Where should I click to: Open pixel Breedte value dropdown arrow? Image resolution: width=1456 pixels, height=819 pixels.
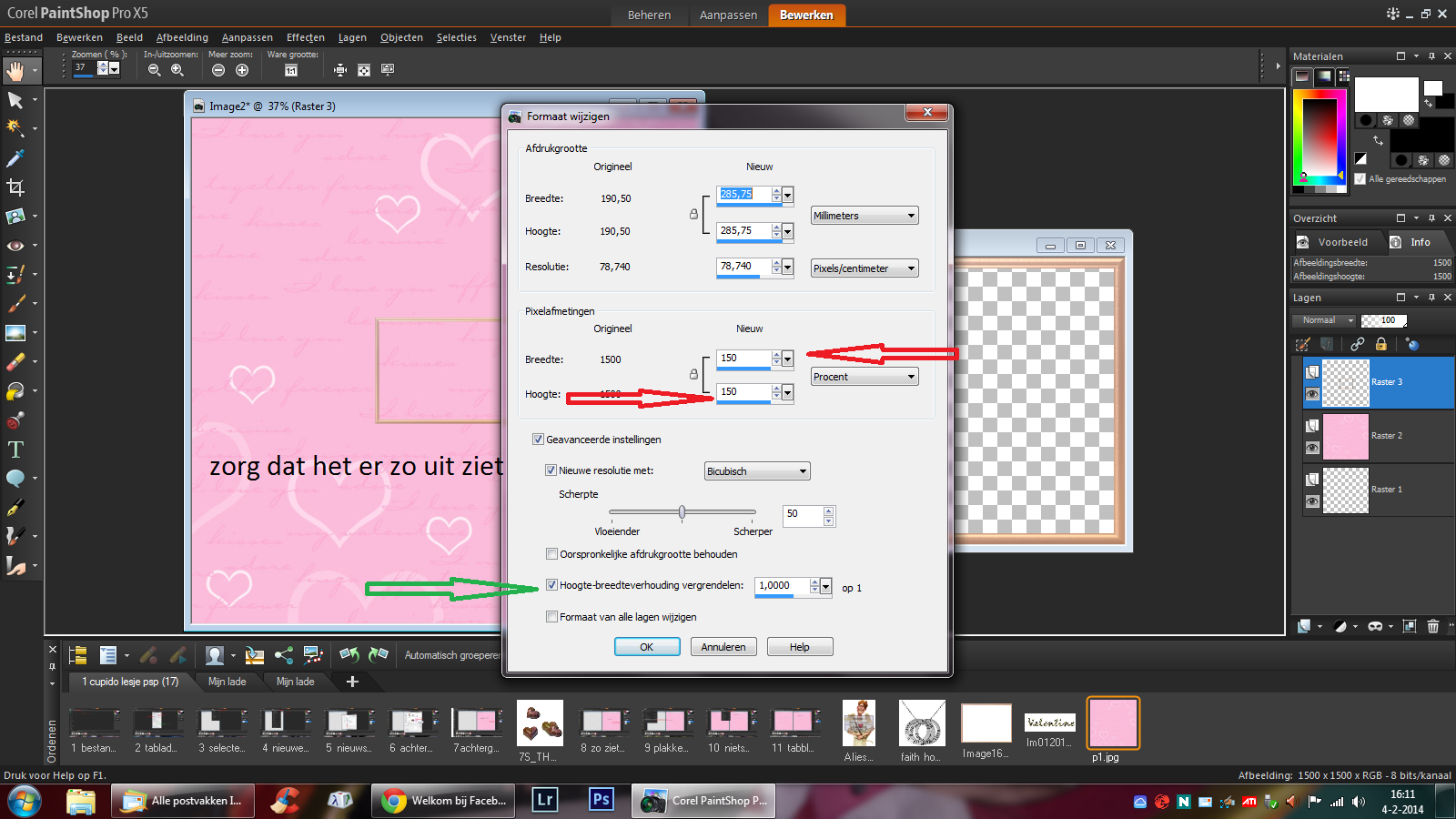[788, 359]
